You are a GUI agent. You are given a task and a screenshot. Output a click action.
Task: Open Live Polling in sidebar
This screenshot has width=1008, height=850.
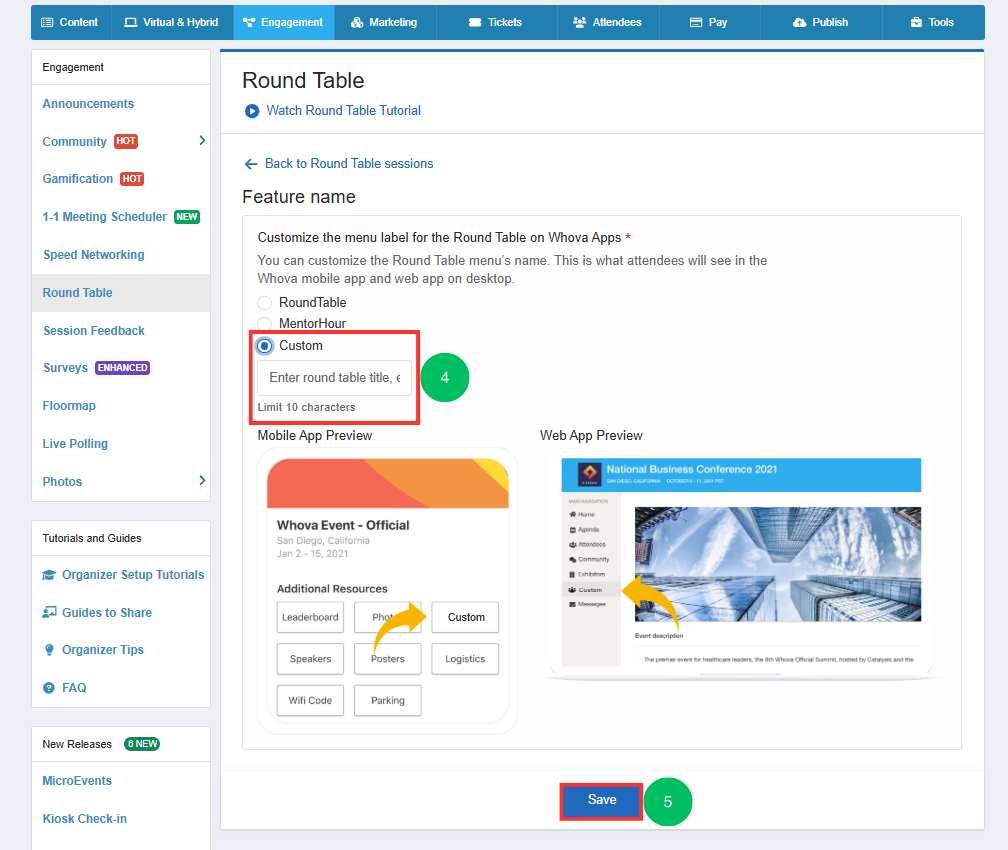(x=75, y=444)
